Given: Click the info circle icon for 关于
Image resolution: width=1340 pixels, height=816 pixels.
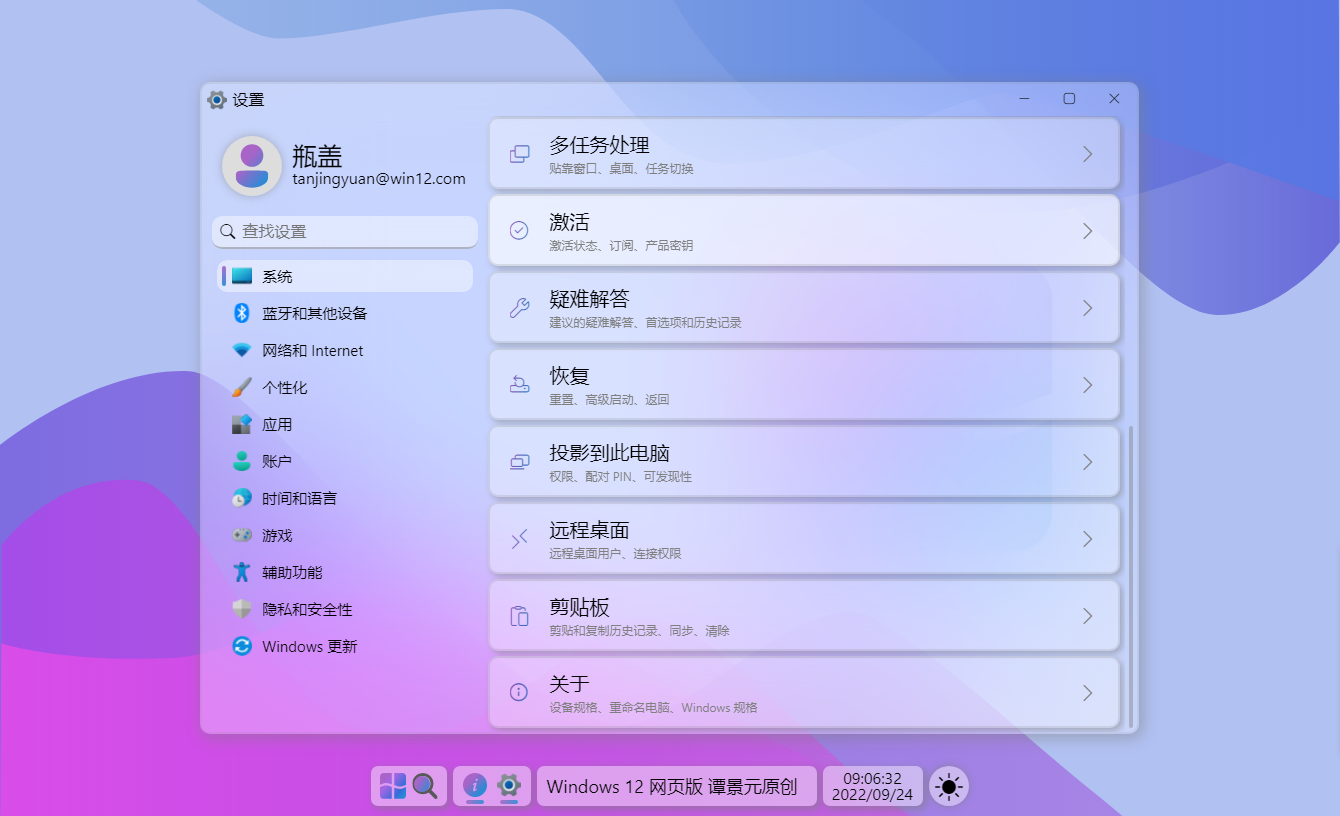Looking at the screenshot, I should point(519,693).
